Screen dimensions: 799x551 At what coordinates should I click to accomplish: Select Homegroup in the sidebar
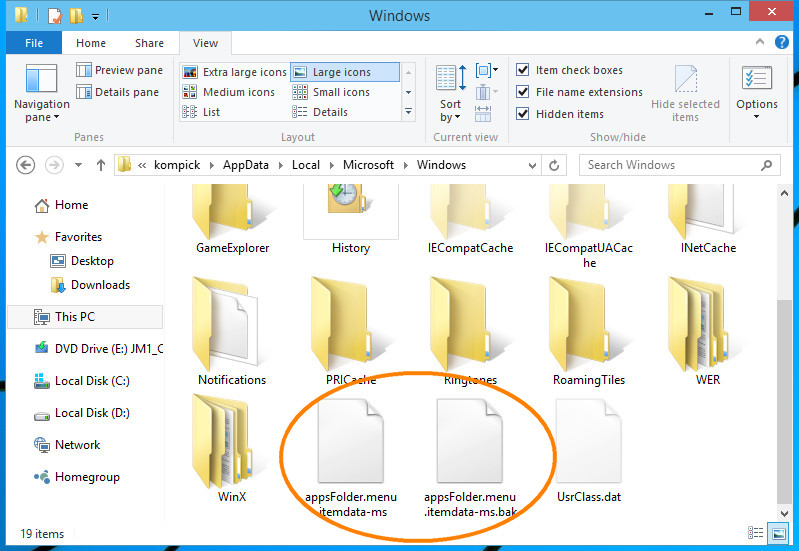[x=76, y=477]
